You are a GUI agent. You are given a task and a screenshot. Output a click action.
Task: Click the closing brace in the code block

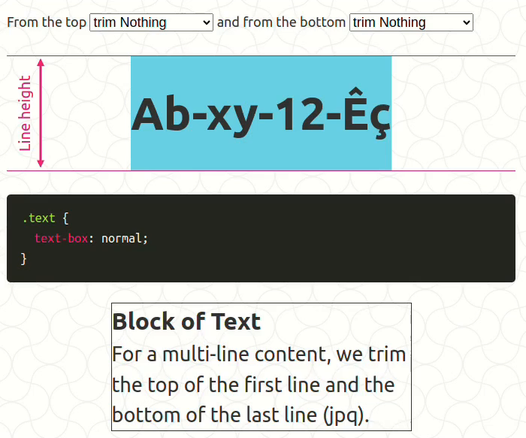tap(23, 259)
